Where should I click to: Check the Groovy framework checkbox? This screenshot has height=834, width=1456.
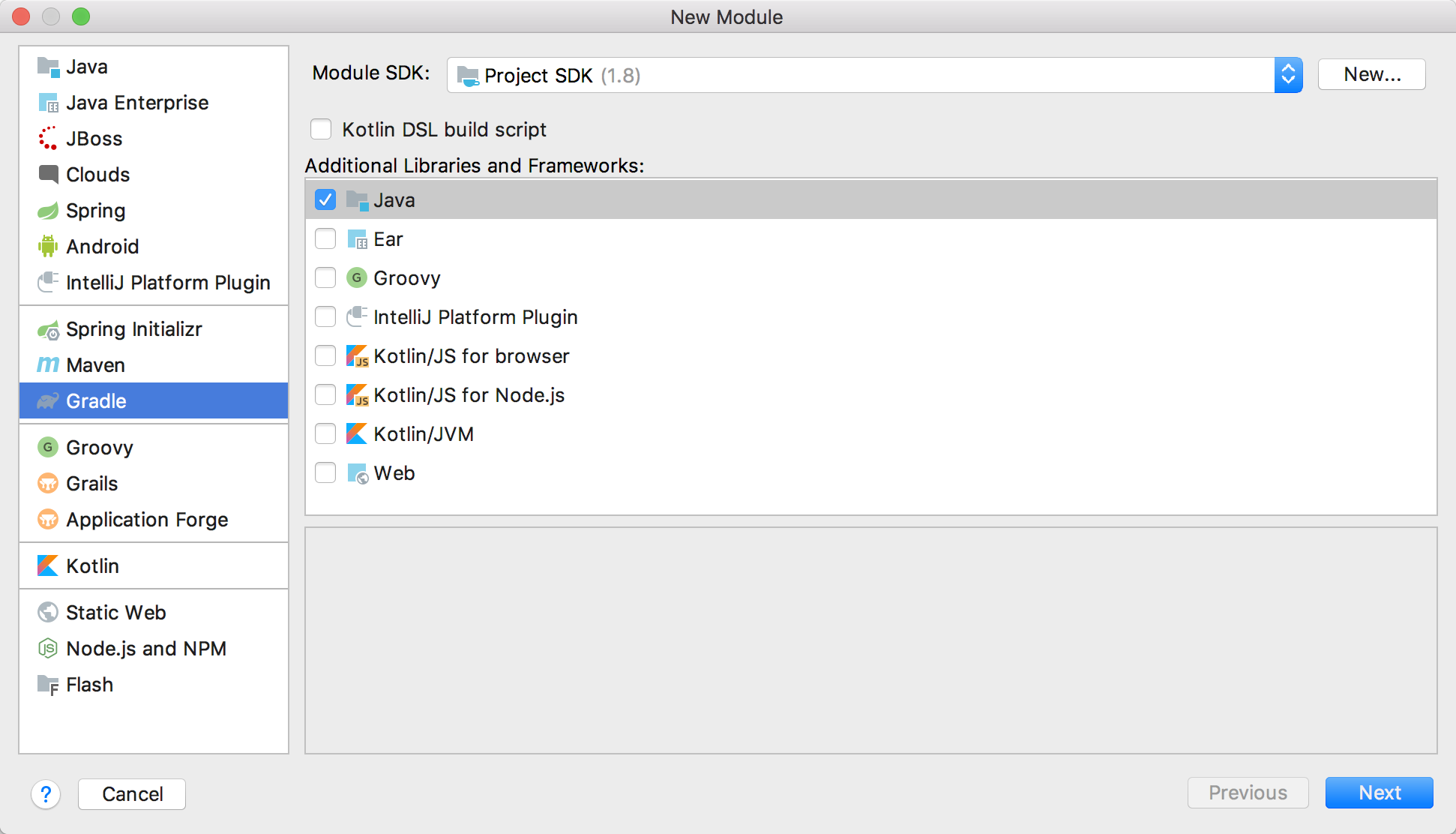[325, 277]
